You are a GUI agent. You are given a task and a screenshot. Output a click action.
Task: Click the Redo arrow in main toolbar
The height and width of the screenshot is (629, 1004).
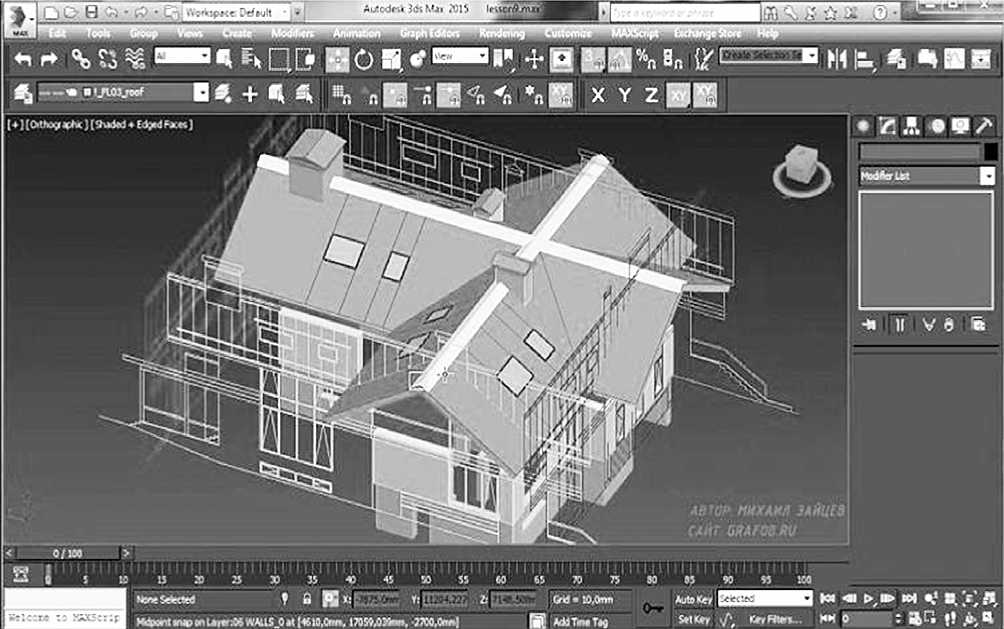49,60
